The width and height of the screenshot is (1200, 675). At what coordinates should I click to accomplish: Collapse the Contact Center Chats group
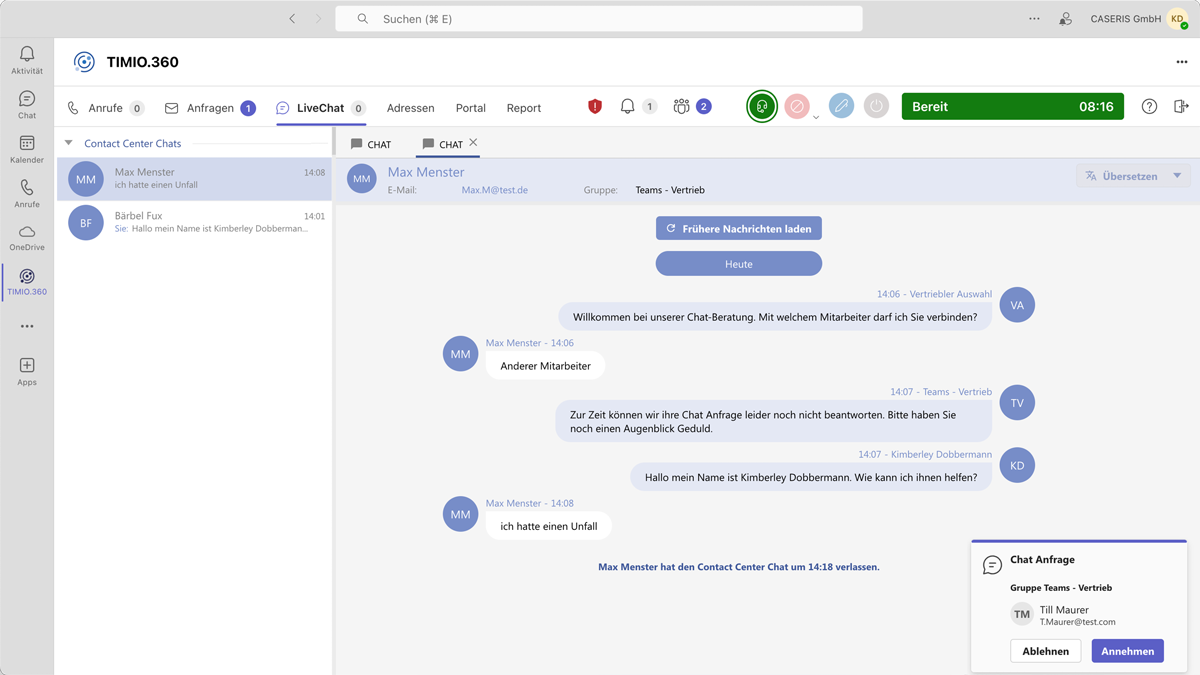(69, 143)
